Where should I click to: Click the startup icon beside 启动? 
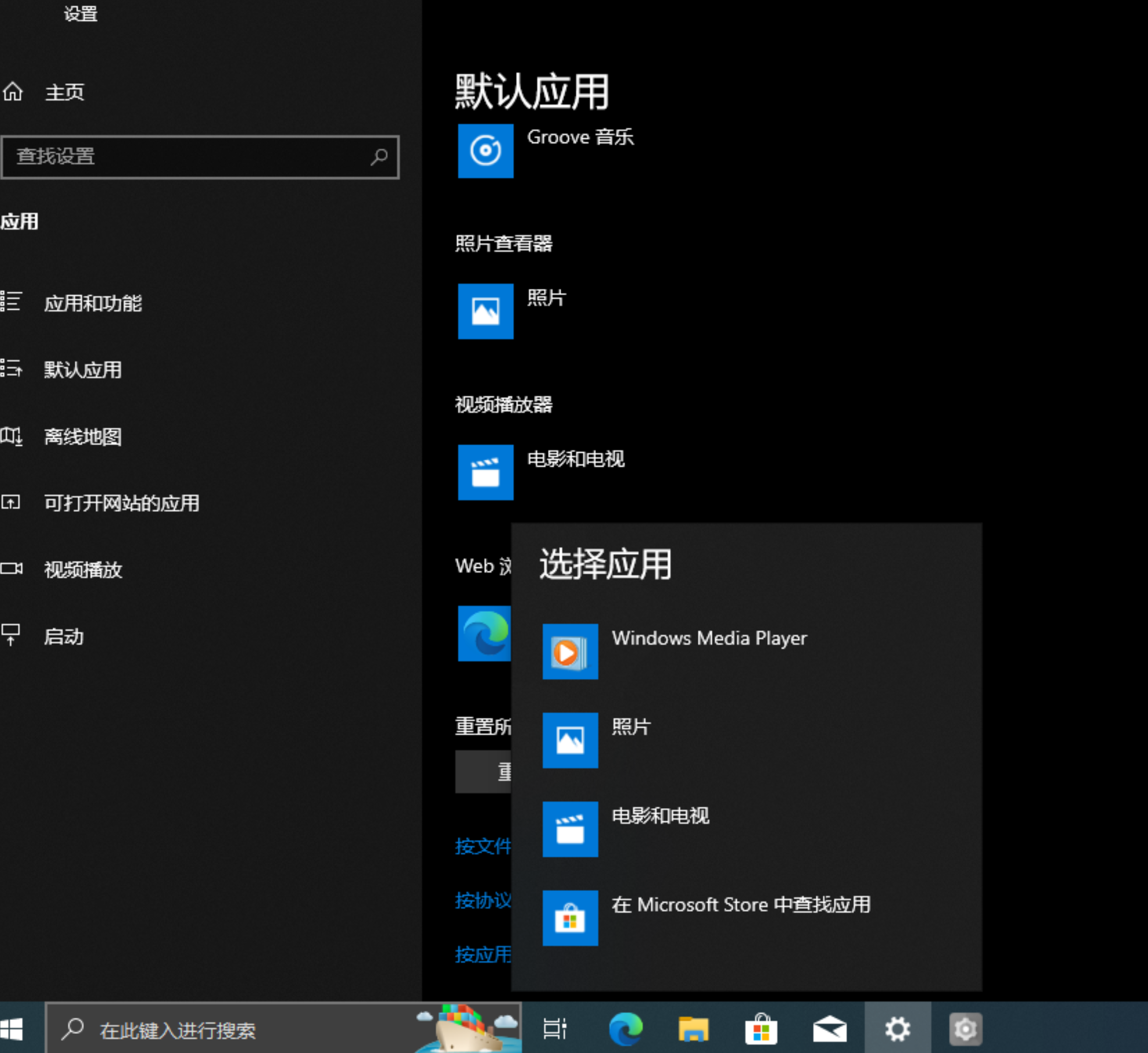10,635
